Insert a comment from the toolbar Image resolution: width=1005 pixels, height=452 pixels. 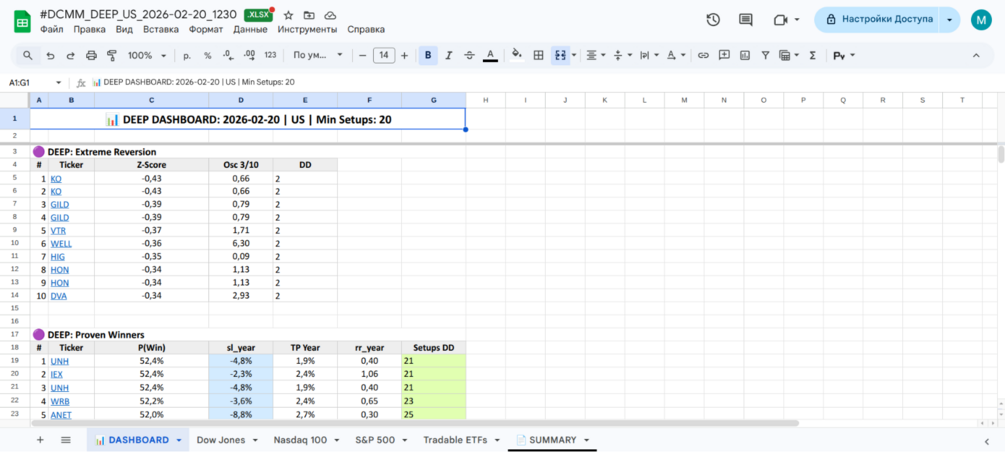[x=724, y=56]
